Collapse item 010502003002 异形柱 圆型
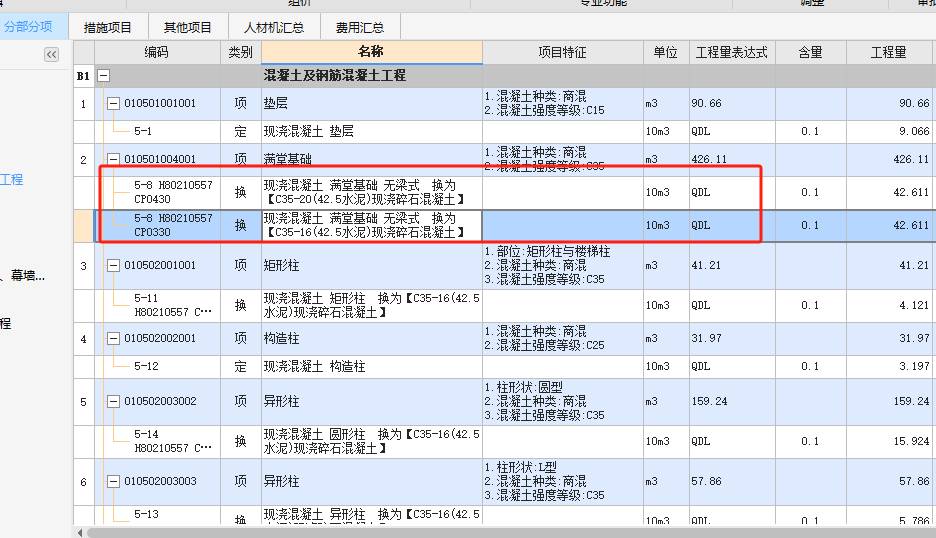 coord(113,401)
